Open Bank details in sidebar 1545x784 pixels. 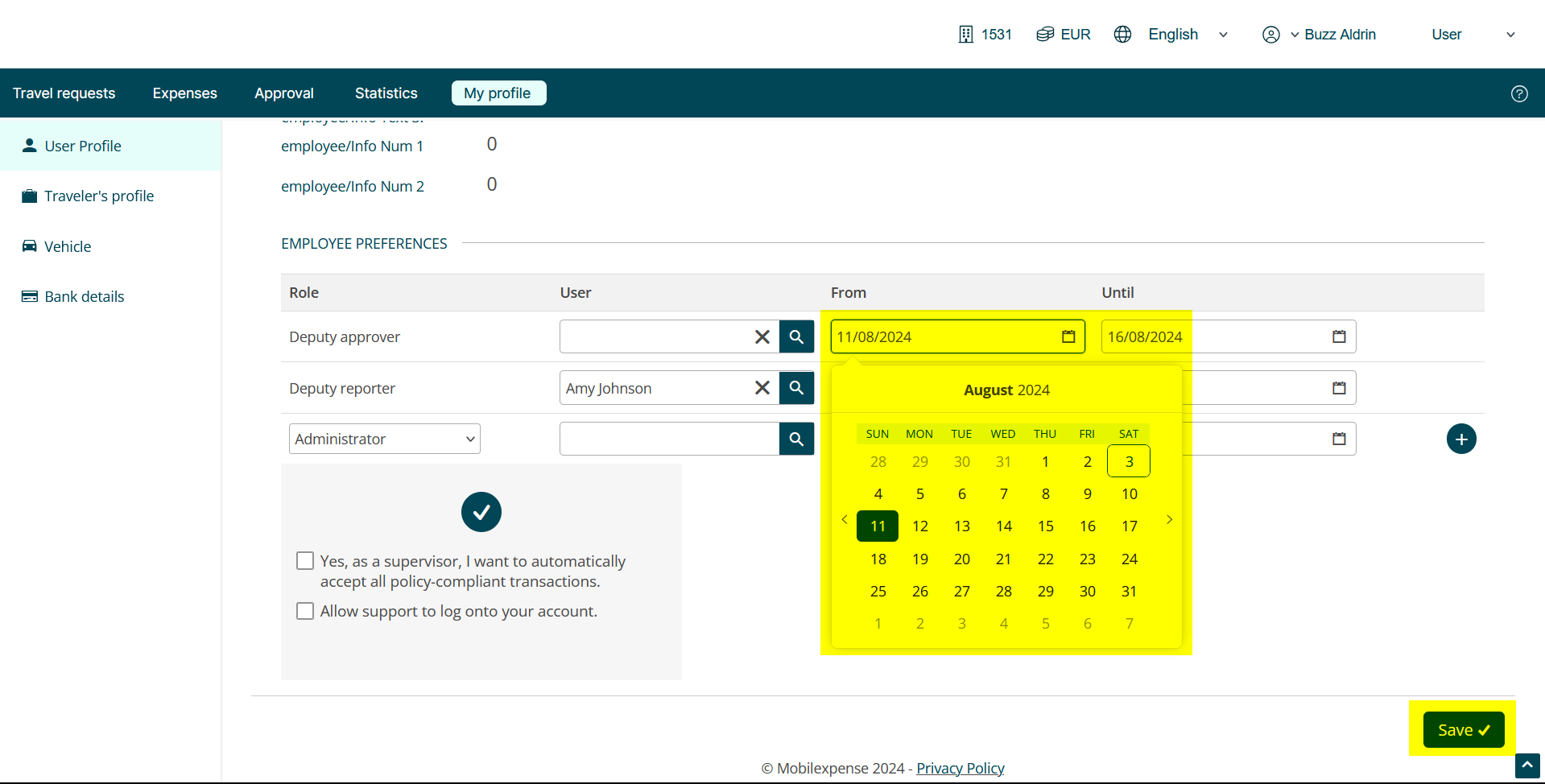[x=84, y=296]
